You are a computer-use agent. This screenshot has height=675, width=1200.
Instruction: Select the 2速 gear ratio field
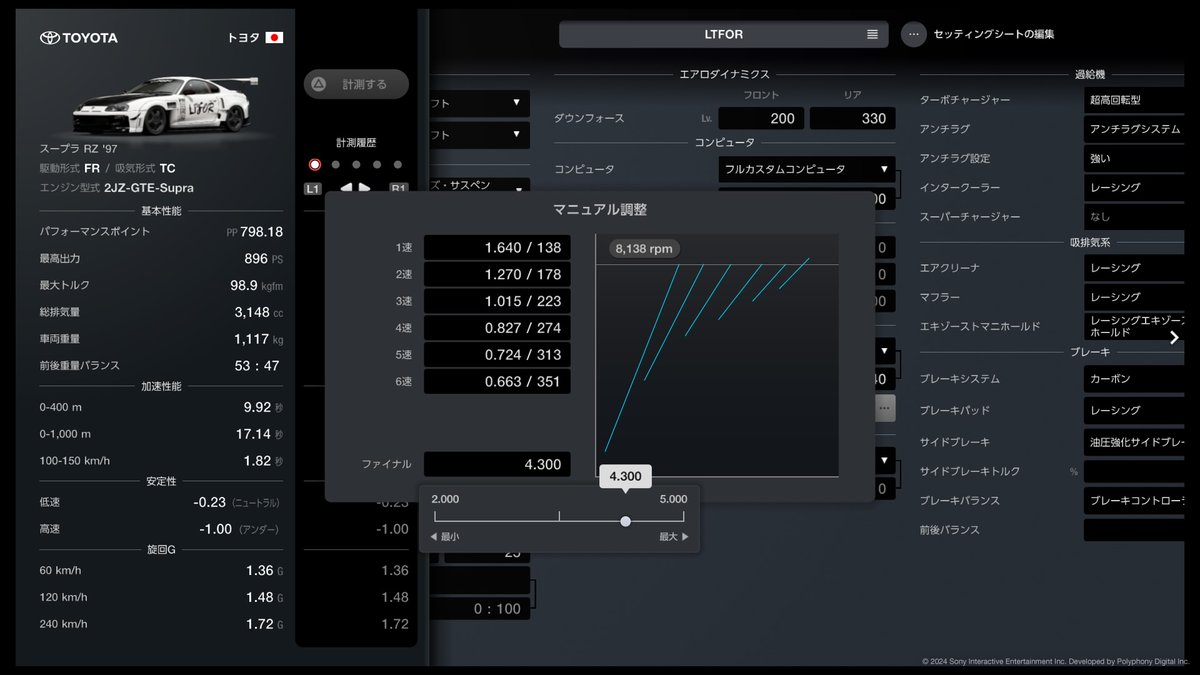(x=497, y=274)
